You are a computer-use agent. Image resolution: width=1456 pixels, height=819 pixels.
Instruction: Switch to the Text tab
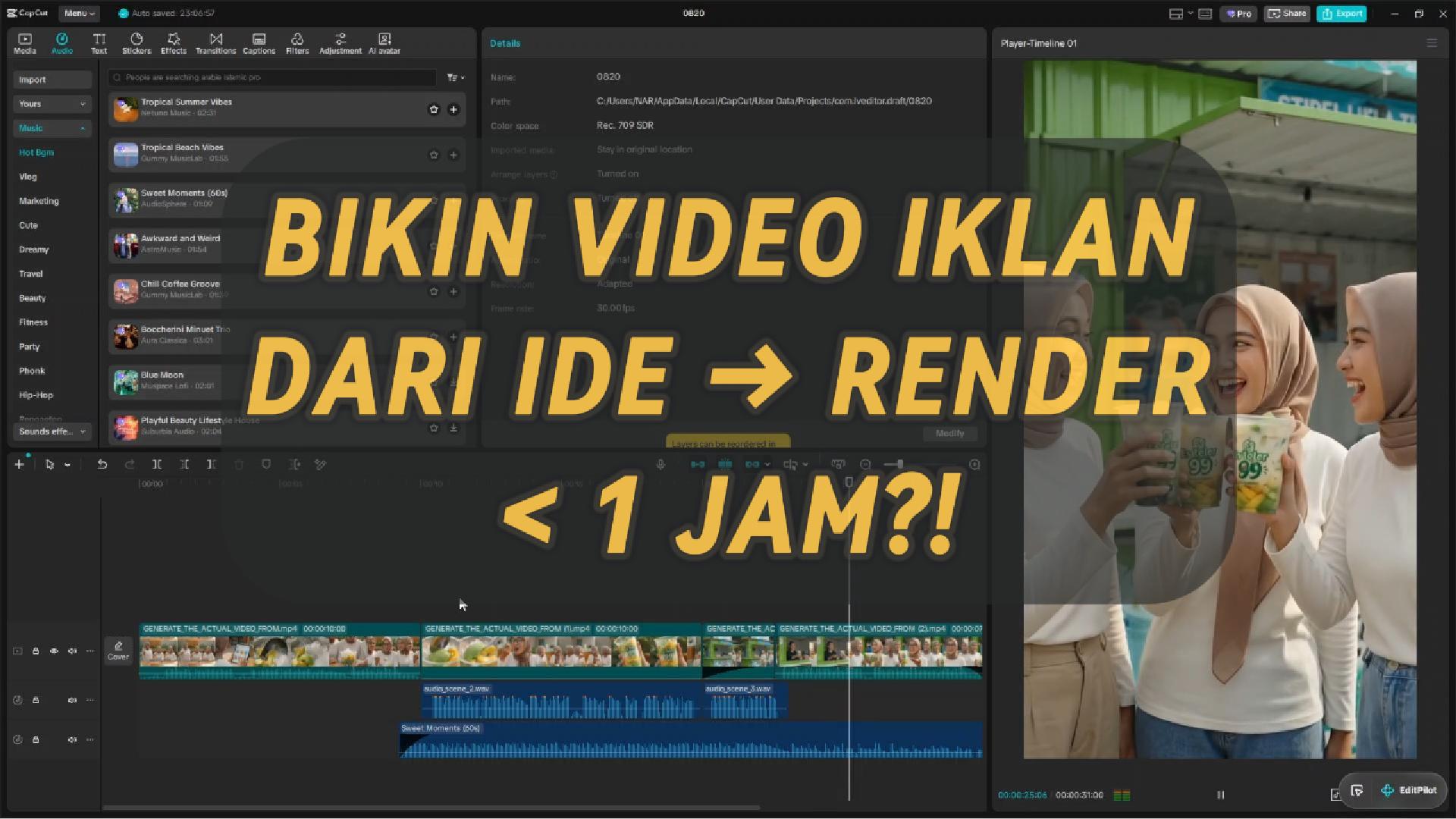[99, 44]
